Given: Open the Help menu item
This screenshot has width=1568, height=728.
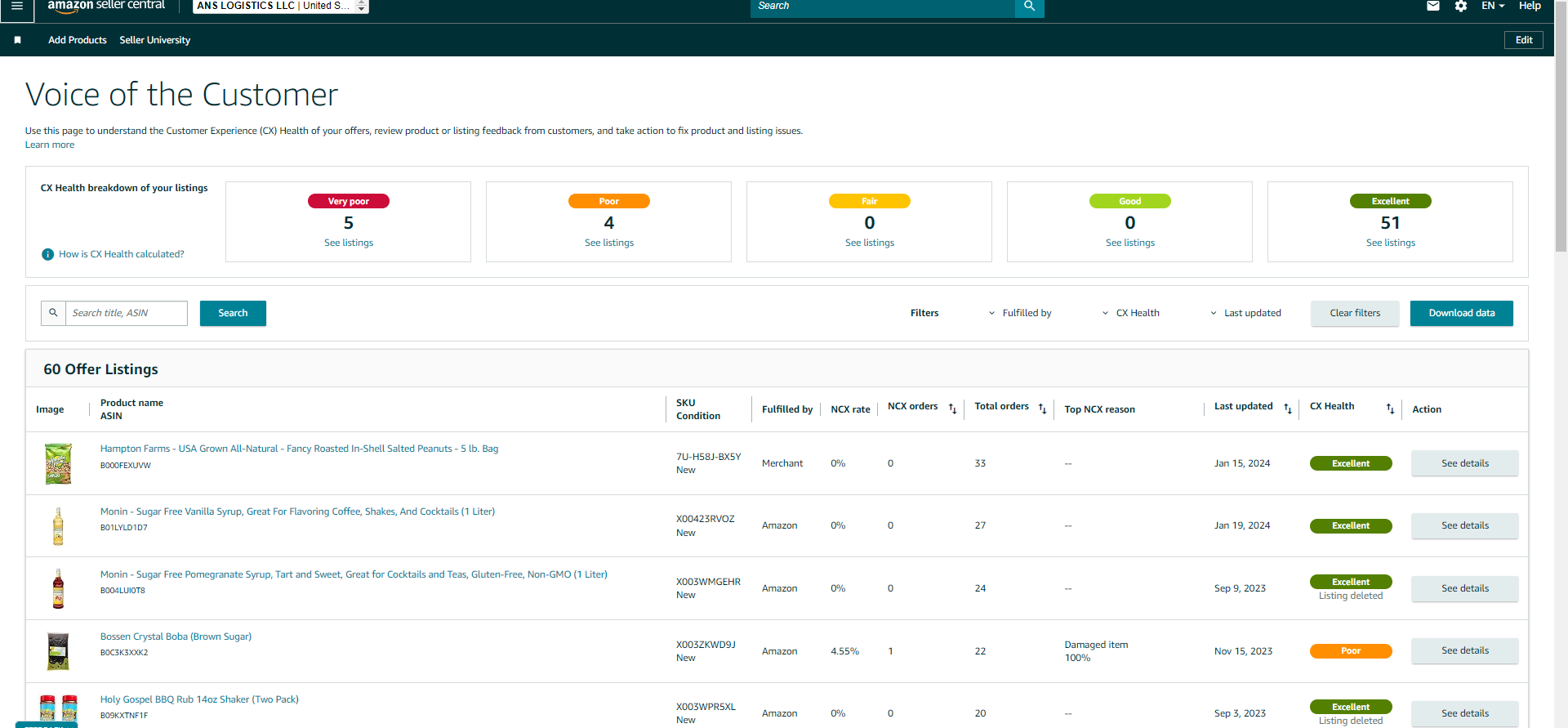Looking at the screenshot, I should coord(1530,6).
